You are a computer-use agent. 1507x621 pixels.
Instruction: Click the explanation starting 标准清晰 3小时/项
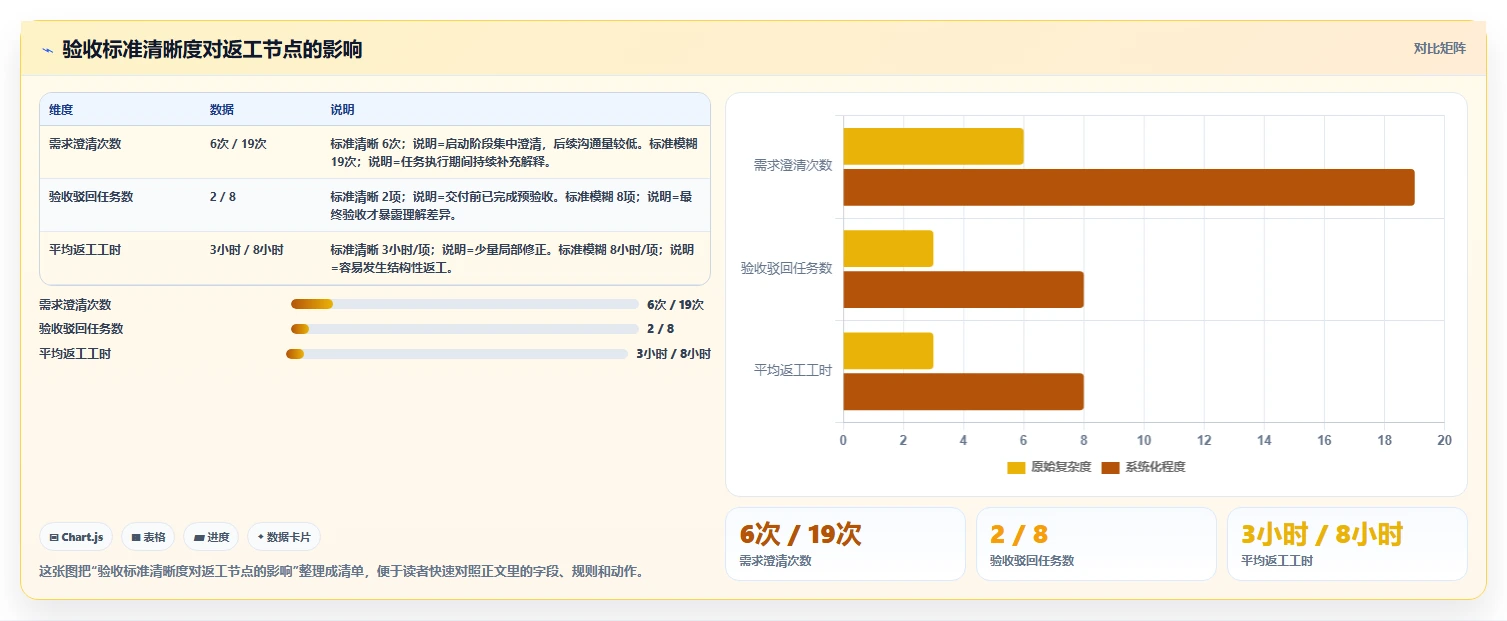tap(512, 258)
